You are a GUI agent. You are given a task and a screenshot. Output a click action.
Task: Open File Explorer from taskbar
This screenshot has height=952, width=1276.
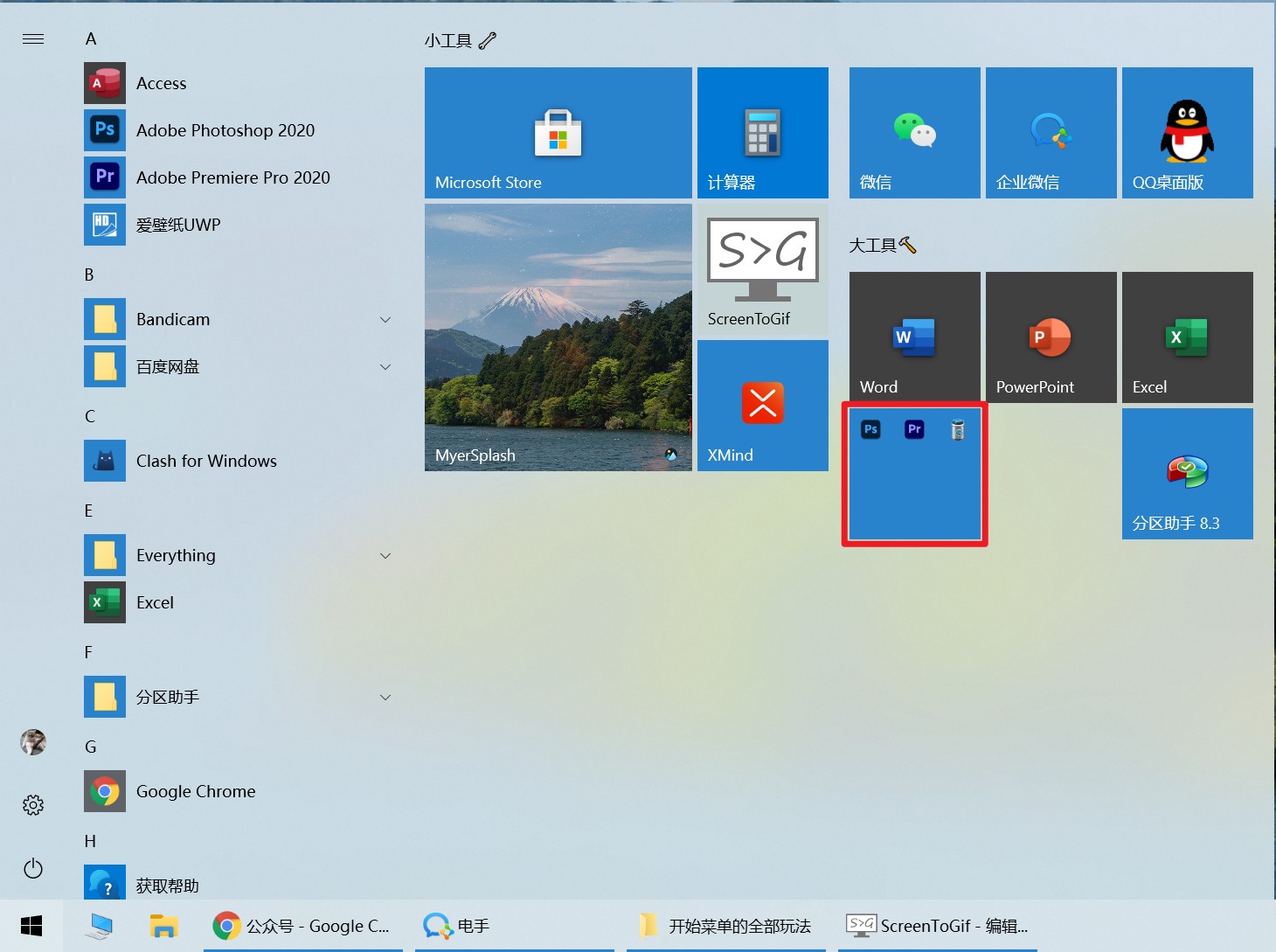(x=163, y=926)
